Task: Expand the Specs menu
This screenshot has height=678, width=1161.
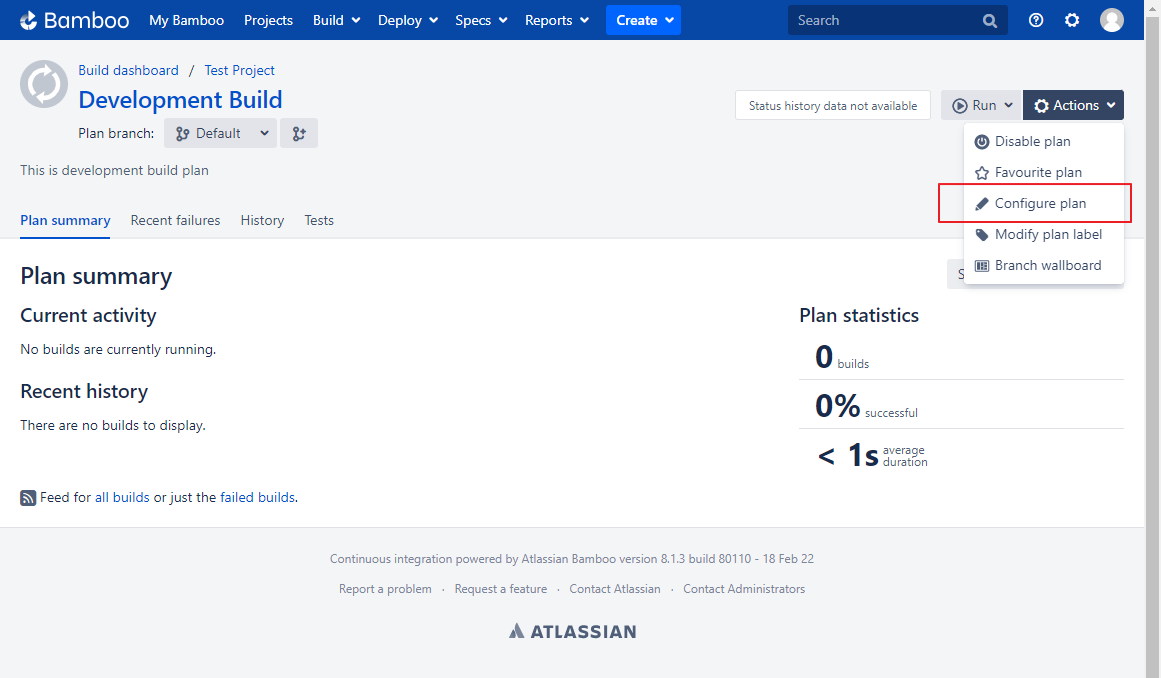Action: (x=481, y=20)
